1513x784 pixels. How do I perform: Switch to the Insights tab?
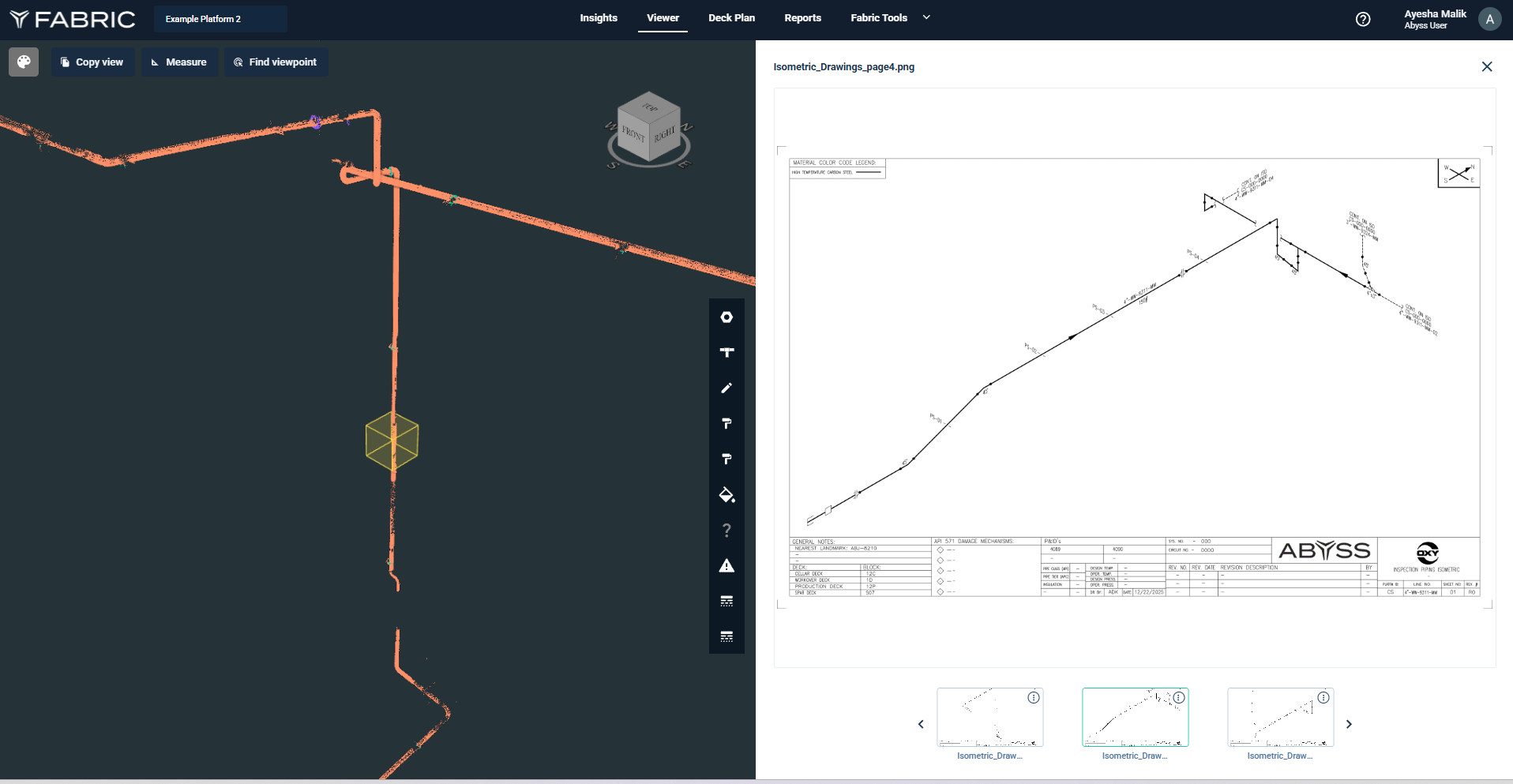[599, 18]
